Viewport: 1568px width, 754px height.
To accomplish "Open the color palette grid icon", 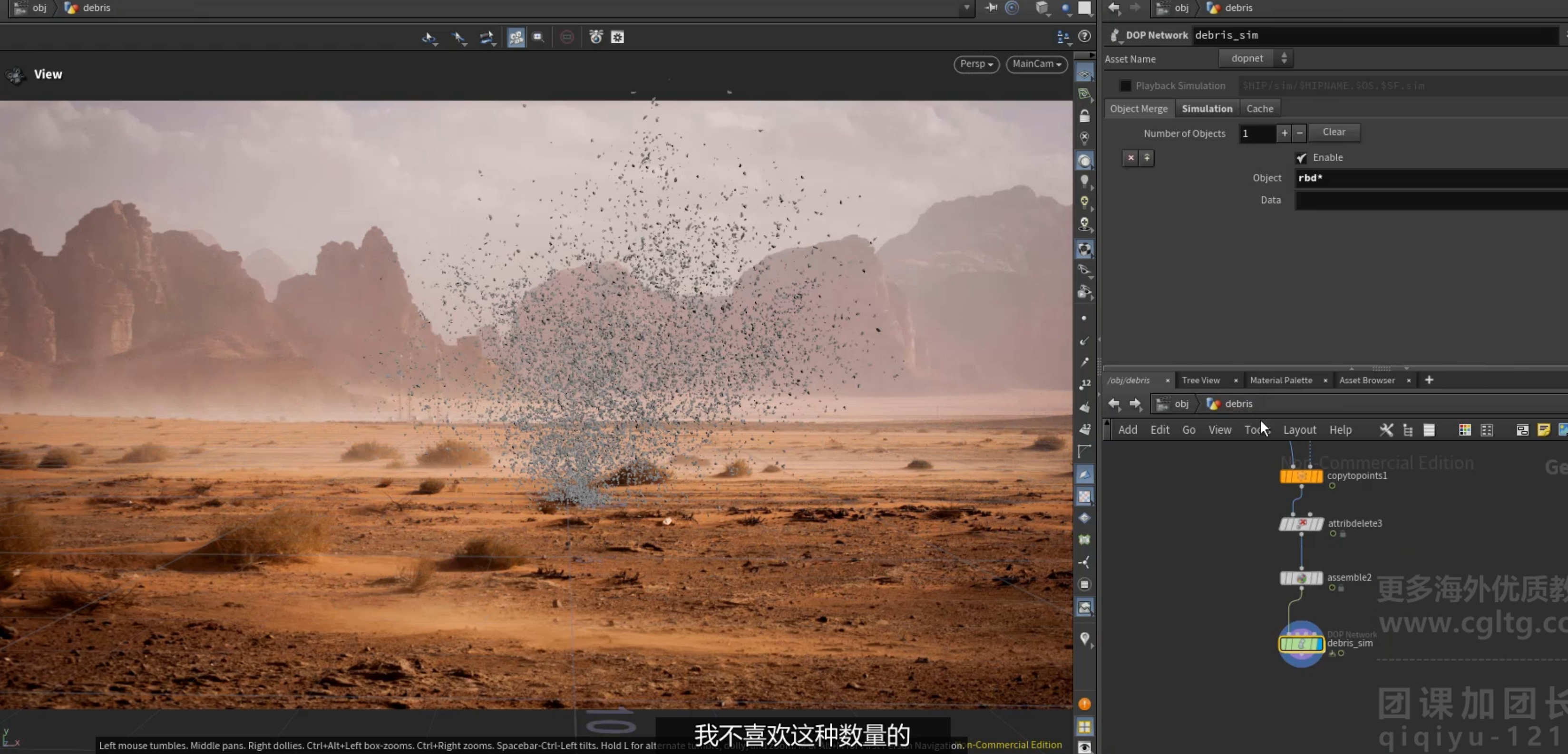I will point(1464,430).
